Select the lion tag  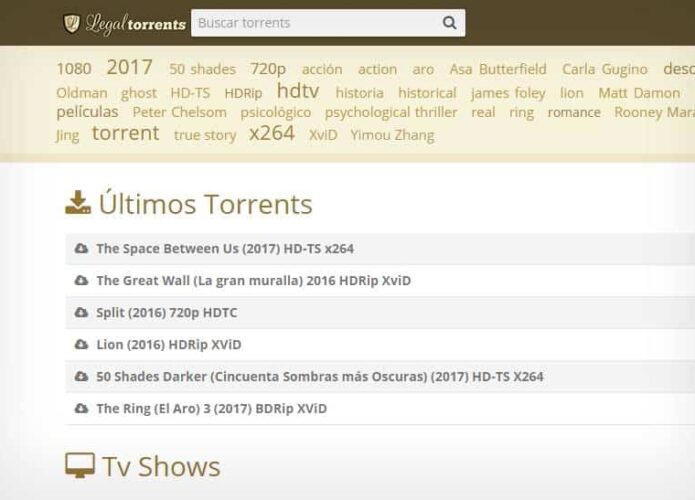pyautogui.click(x=572, y=93)
